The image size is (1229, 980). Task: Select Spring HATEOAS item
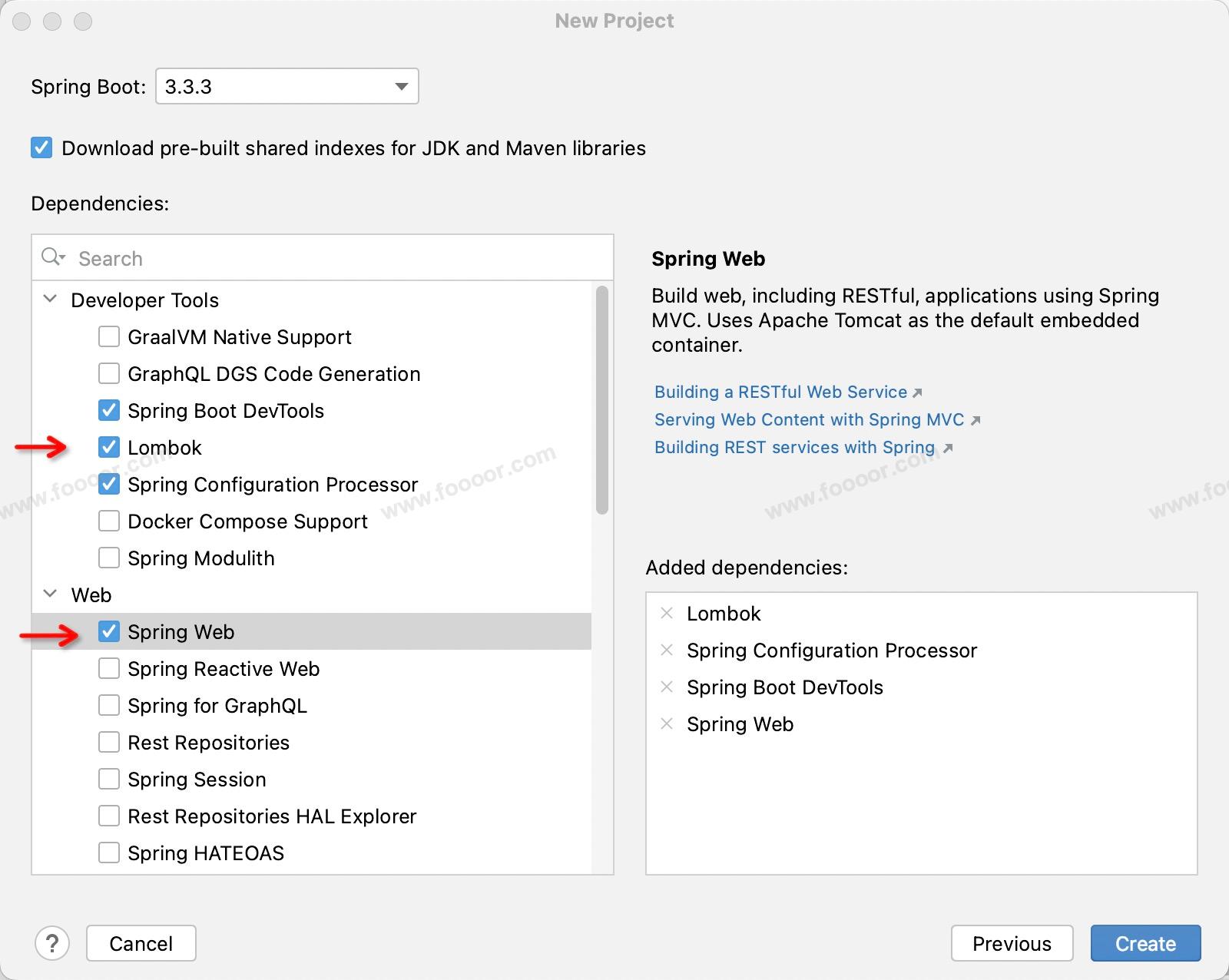[x=205, y=853]
